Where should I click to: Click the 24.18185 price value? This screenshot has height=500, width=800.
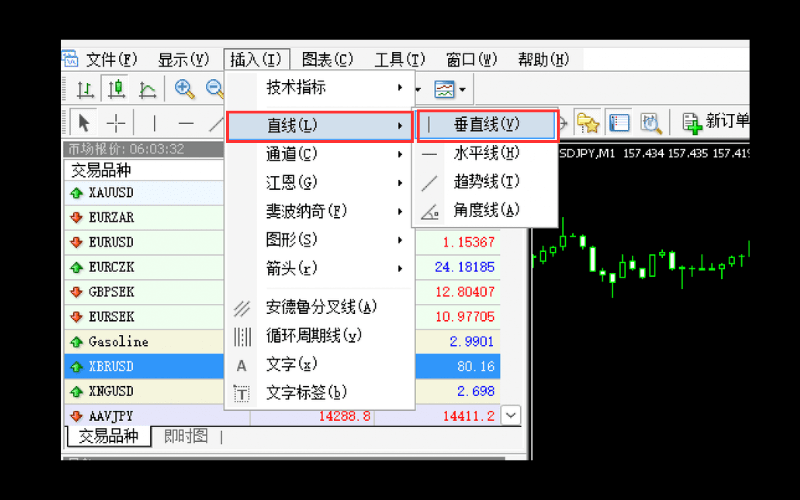464,267
